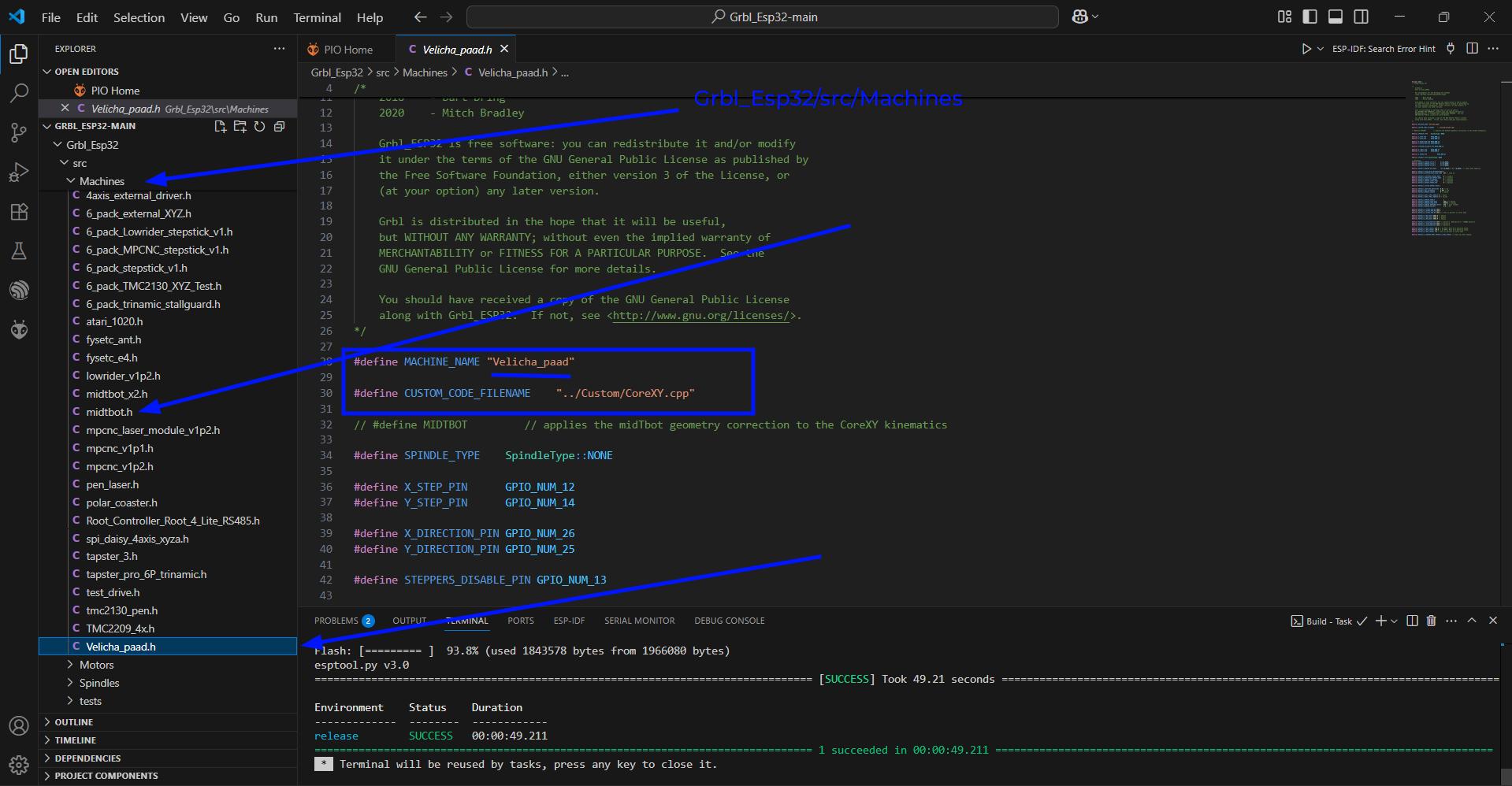1512x786 pixels.
Task: Open the PlatformIO alien icon view
Action: point(19,329)
